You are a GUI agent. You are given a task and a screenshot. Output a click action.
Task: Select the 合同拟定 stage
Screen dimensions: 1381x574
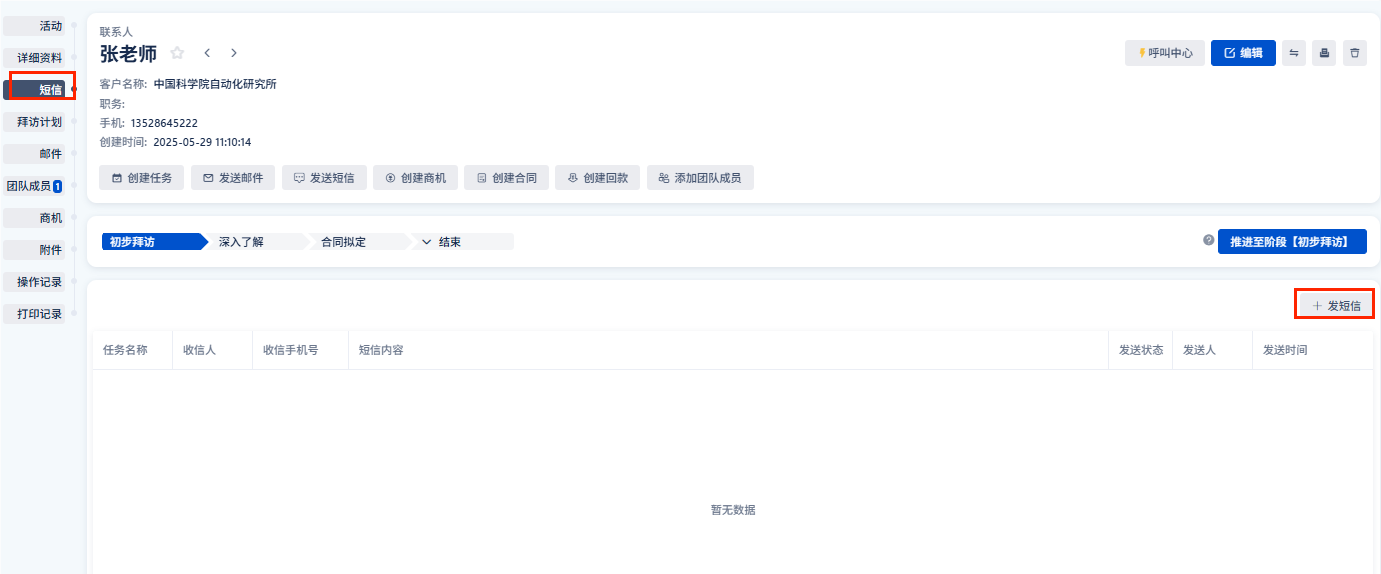(x=358, y=242)
